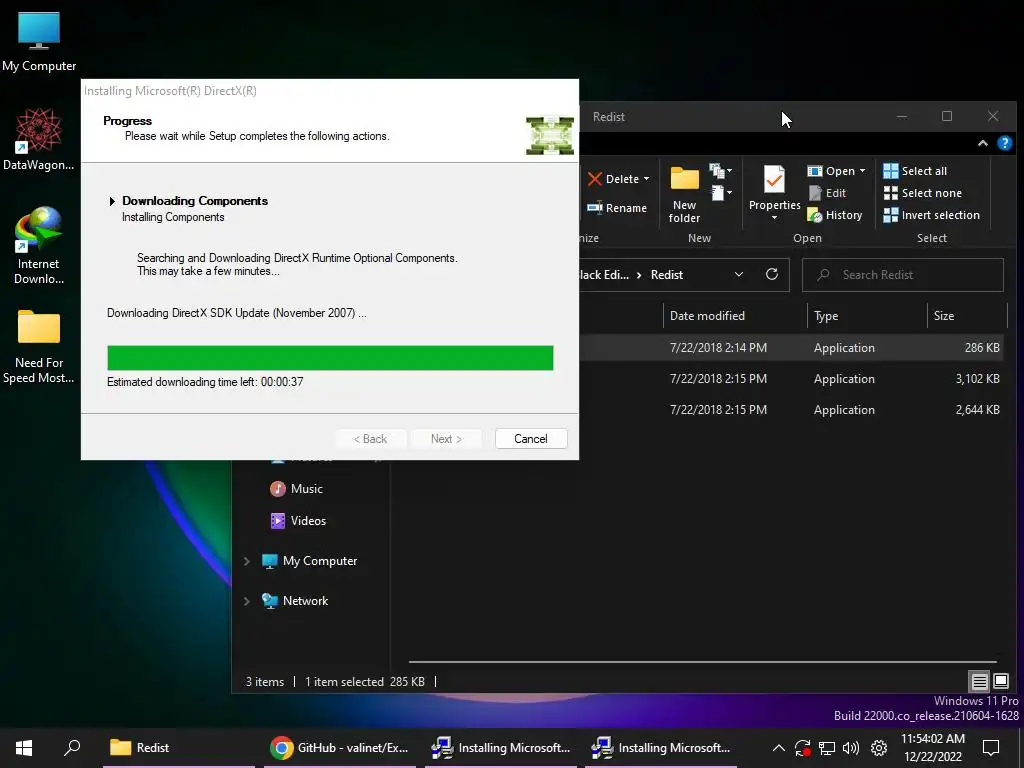Click sync tray icon with red dot
This screenshot has width=1024, height=768.
click(x=803, y=748)
